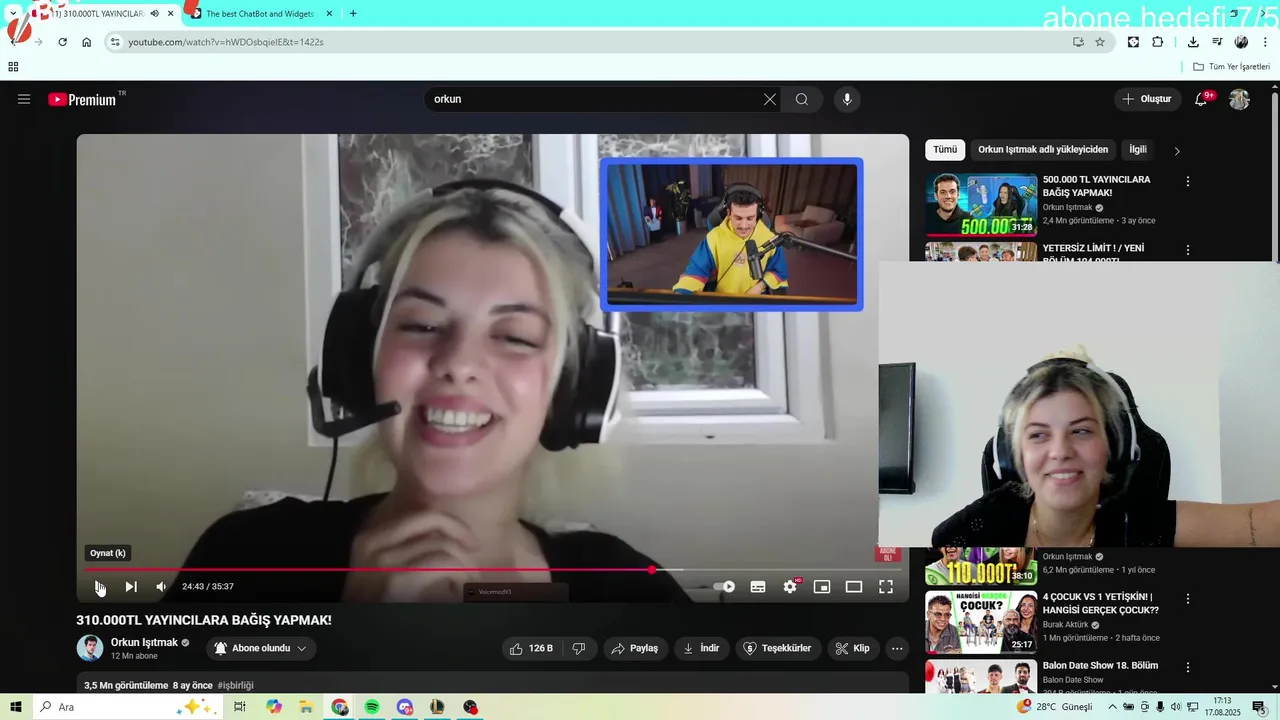Open Chrome media controls icon
The image size is (1280, 720).
pyautogui.click(x=1217, y=42)
